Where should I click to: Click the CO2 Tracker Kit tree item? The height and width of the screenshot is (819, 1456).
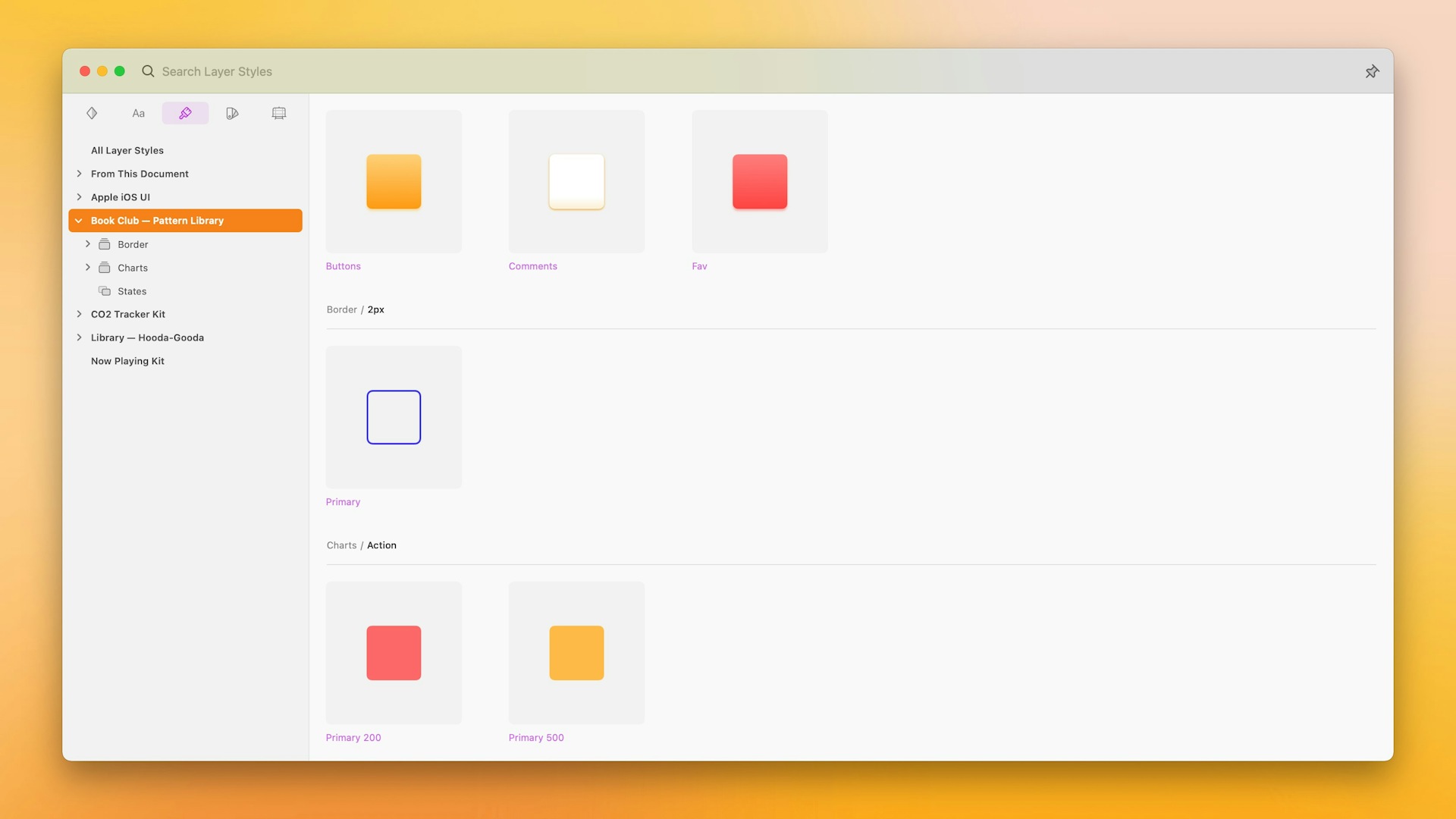coord(128,314)
